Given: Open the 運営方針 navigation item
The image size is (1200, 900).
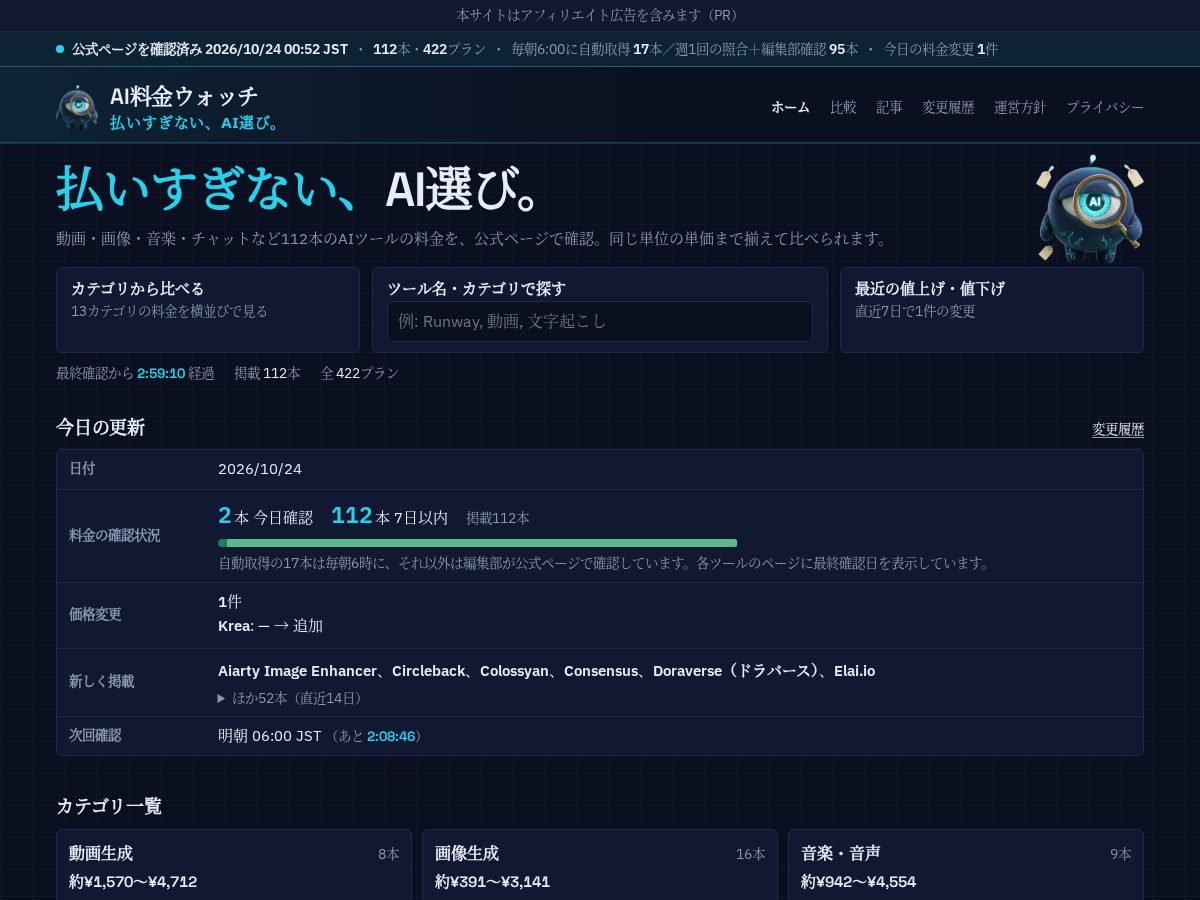Looking at the screenshot, I should pos(1020,107).
